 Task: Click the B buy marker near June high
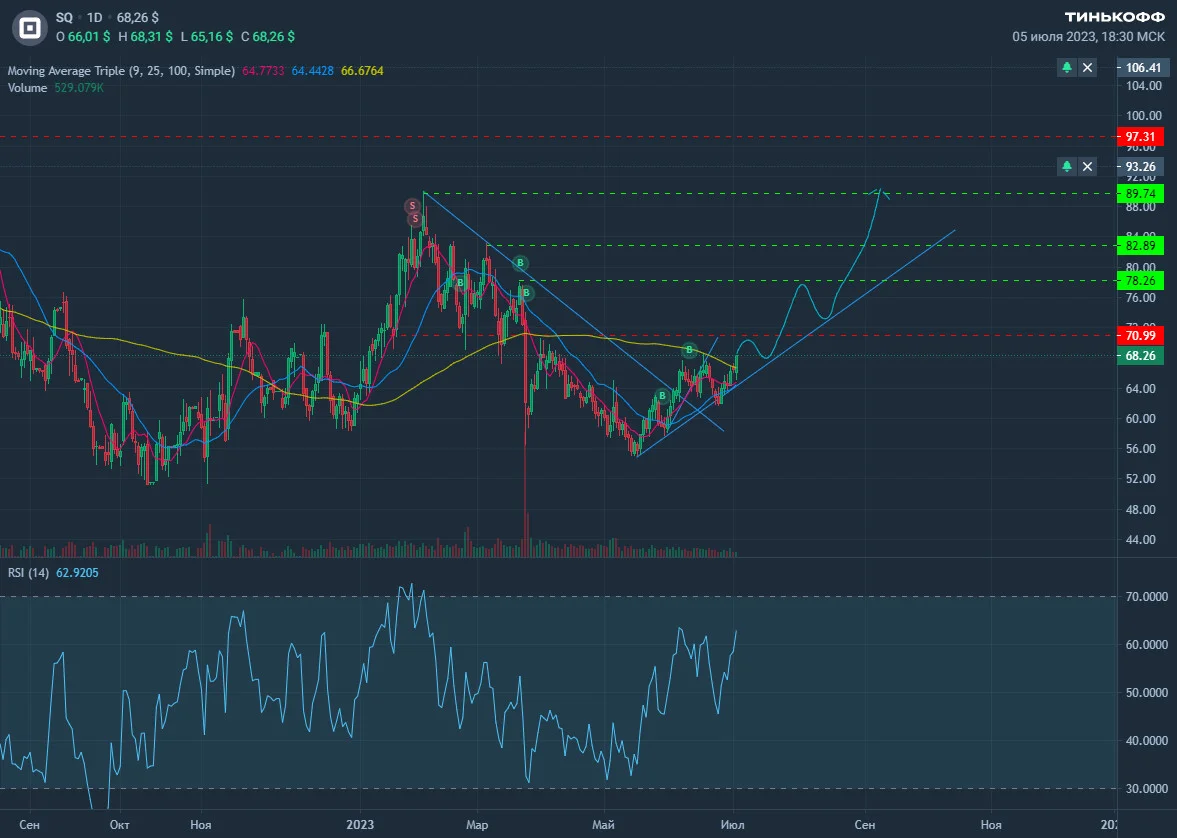(x=689, y=350)
